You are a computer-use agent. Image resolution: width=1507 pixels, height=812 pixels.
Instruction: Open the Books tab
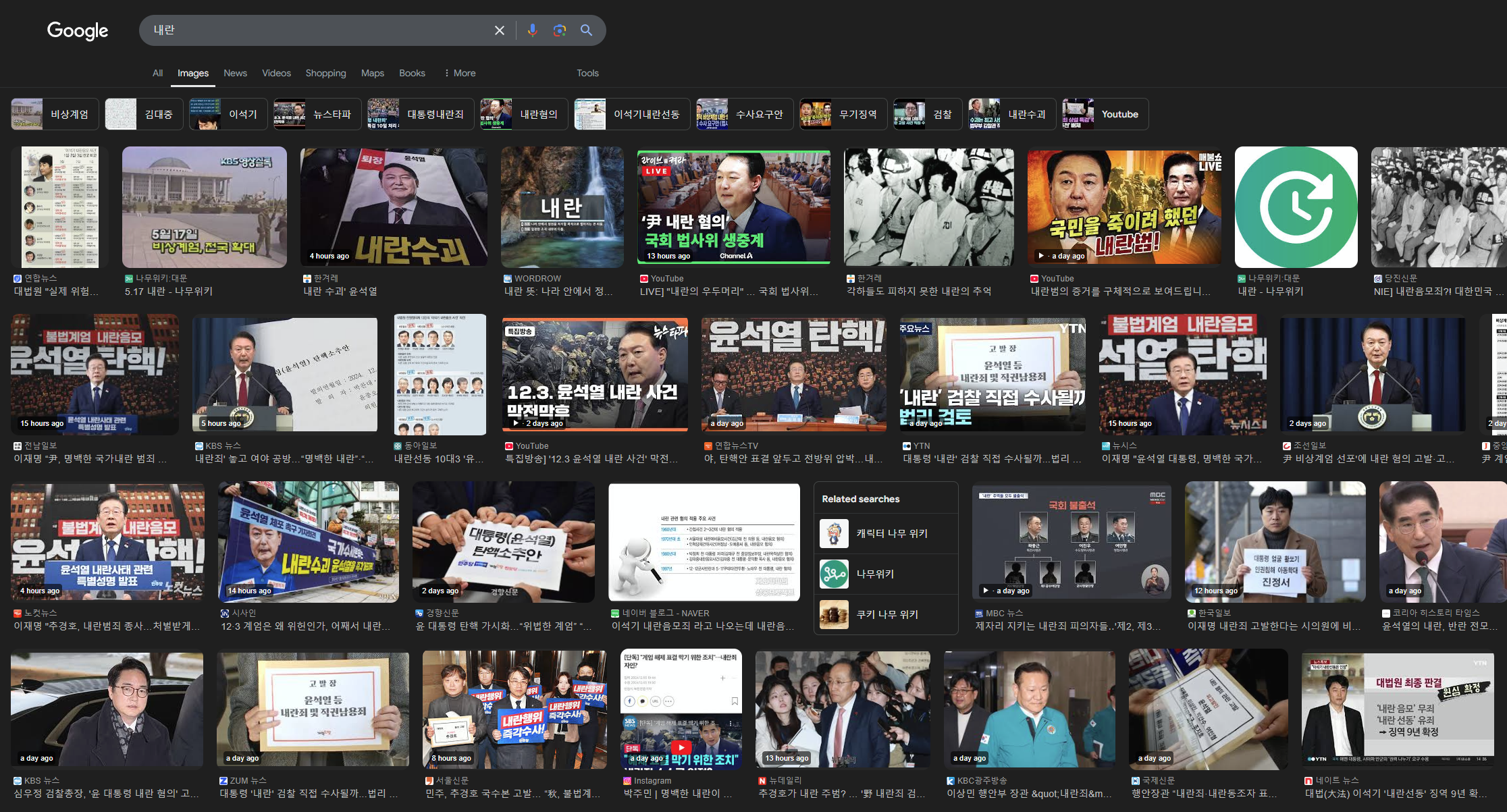click(412, 73)
